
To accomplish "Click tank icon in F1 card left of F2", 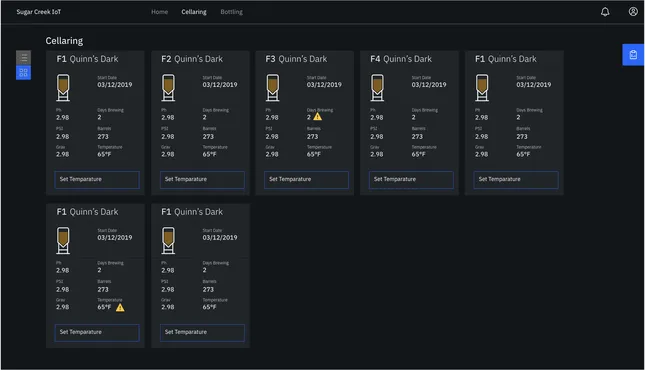I will point(63,88).
